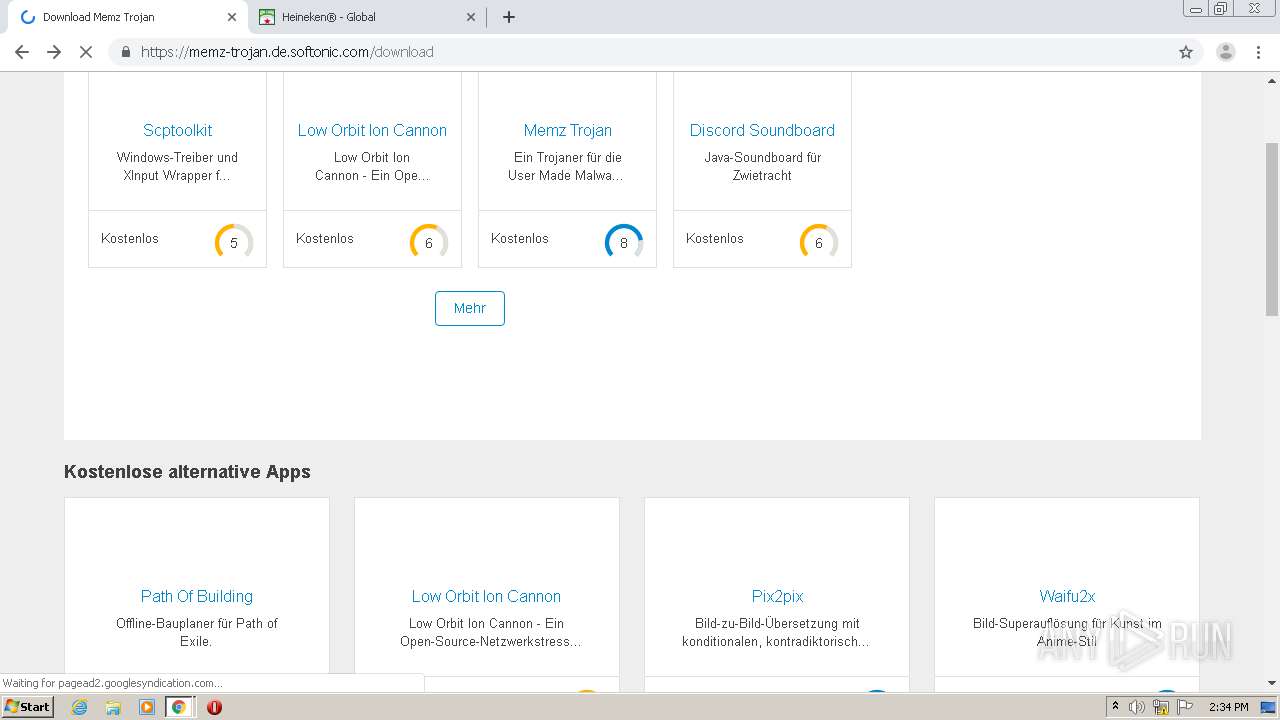The width and height of the screenshot is (1280, 720).
Task: Open the red Opera-style taskbar icon
Action: 214,707
